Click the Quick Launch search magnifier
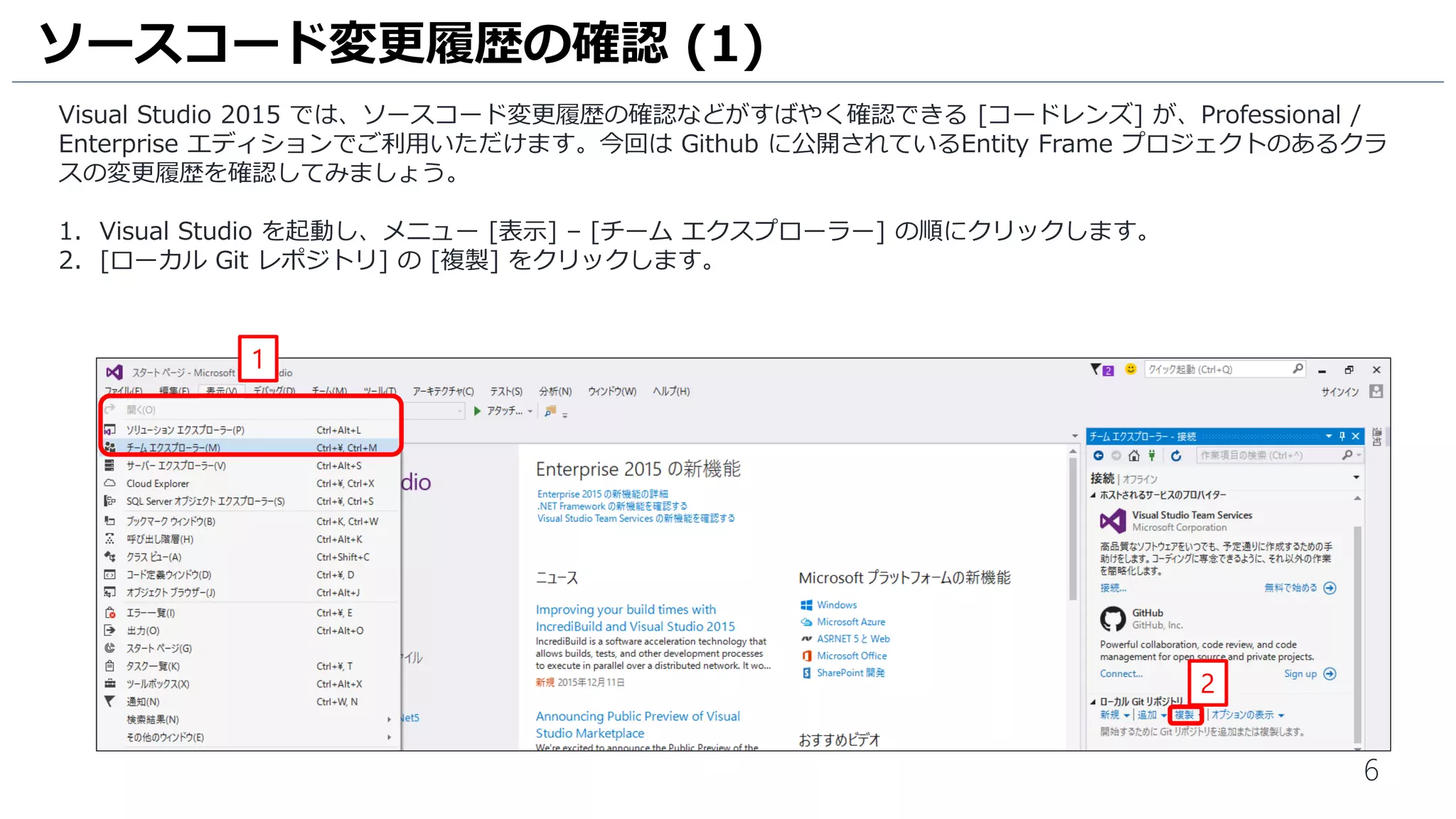1456x819 pixels. click(x=1297, y=369)
